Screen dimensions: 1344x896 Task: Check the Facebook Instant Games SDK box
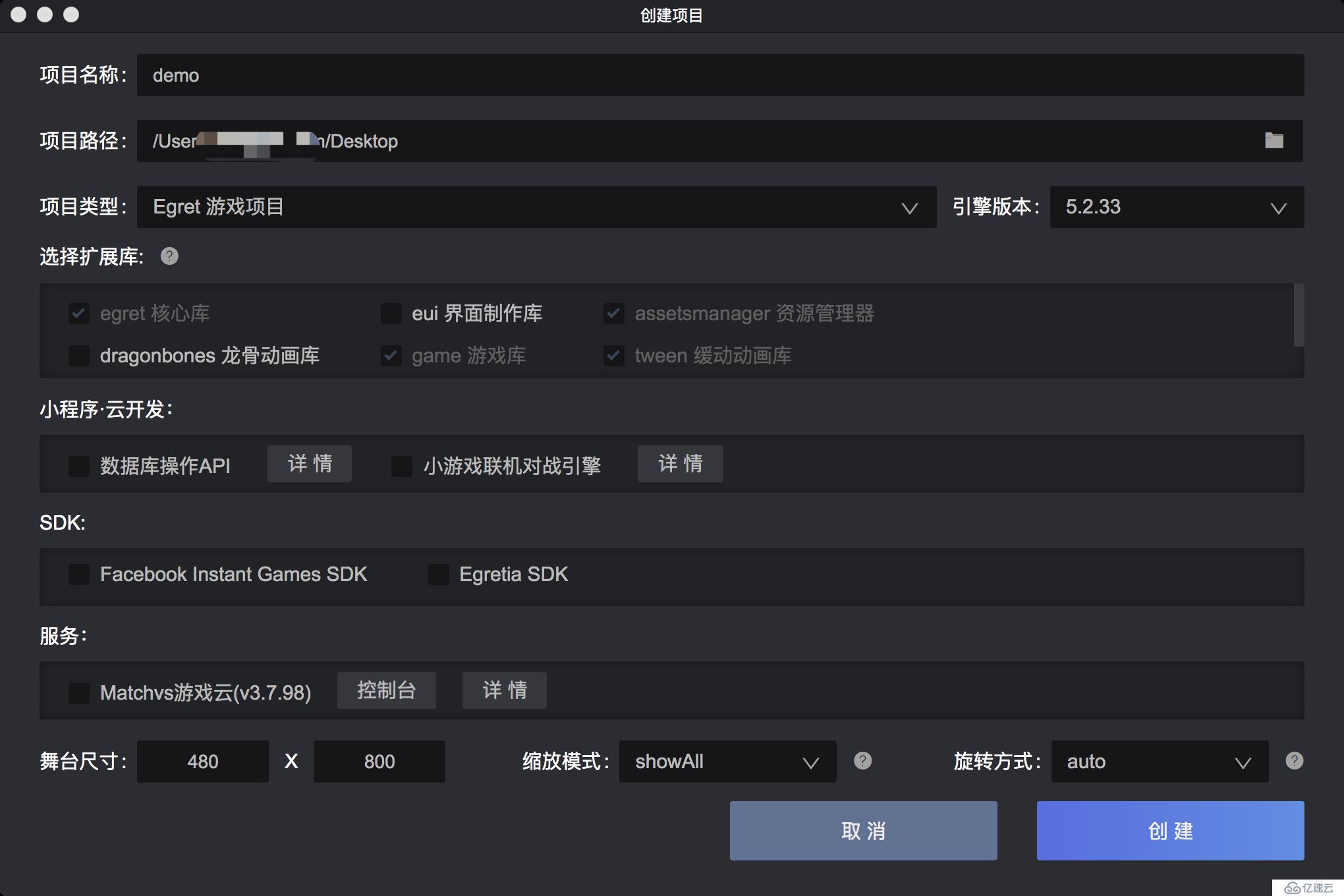[79, 574]
